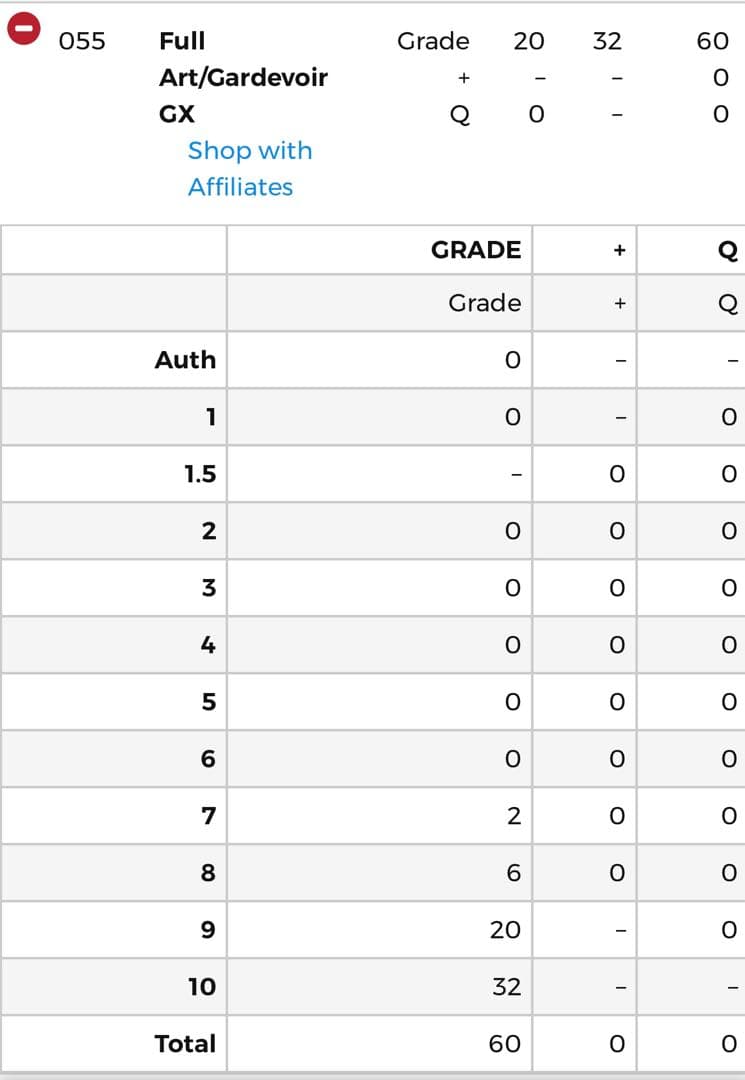Select card number 055
The image size is (745, 1080).
tap(82, 41)
